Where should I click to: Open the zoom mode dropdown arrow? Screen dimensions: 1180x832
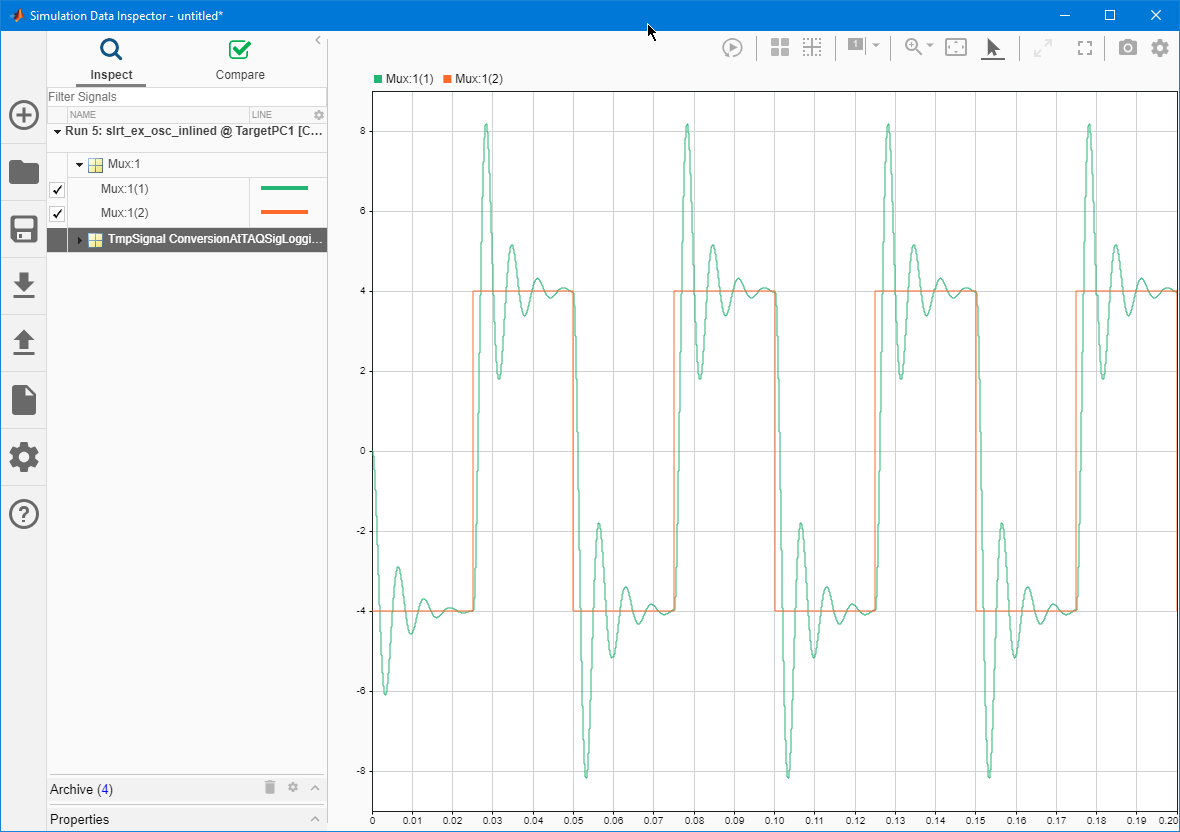tap(928, 47)
